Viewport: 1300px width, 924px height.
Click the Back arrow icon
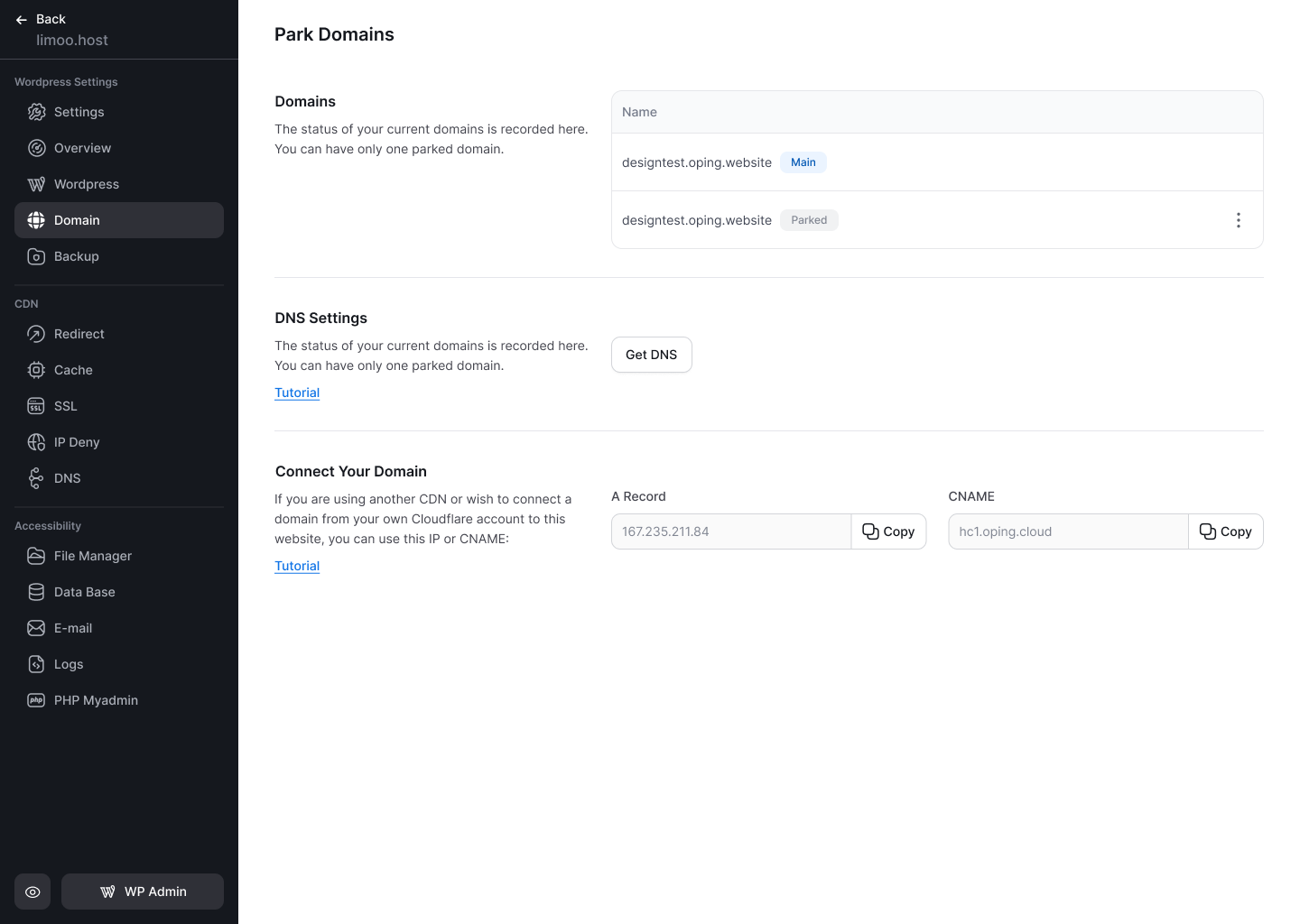coord(22,19)
